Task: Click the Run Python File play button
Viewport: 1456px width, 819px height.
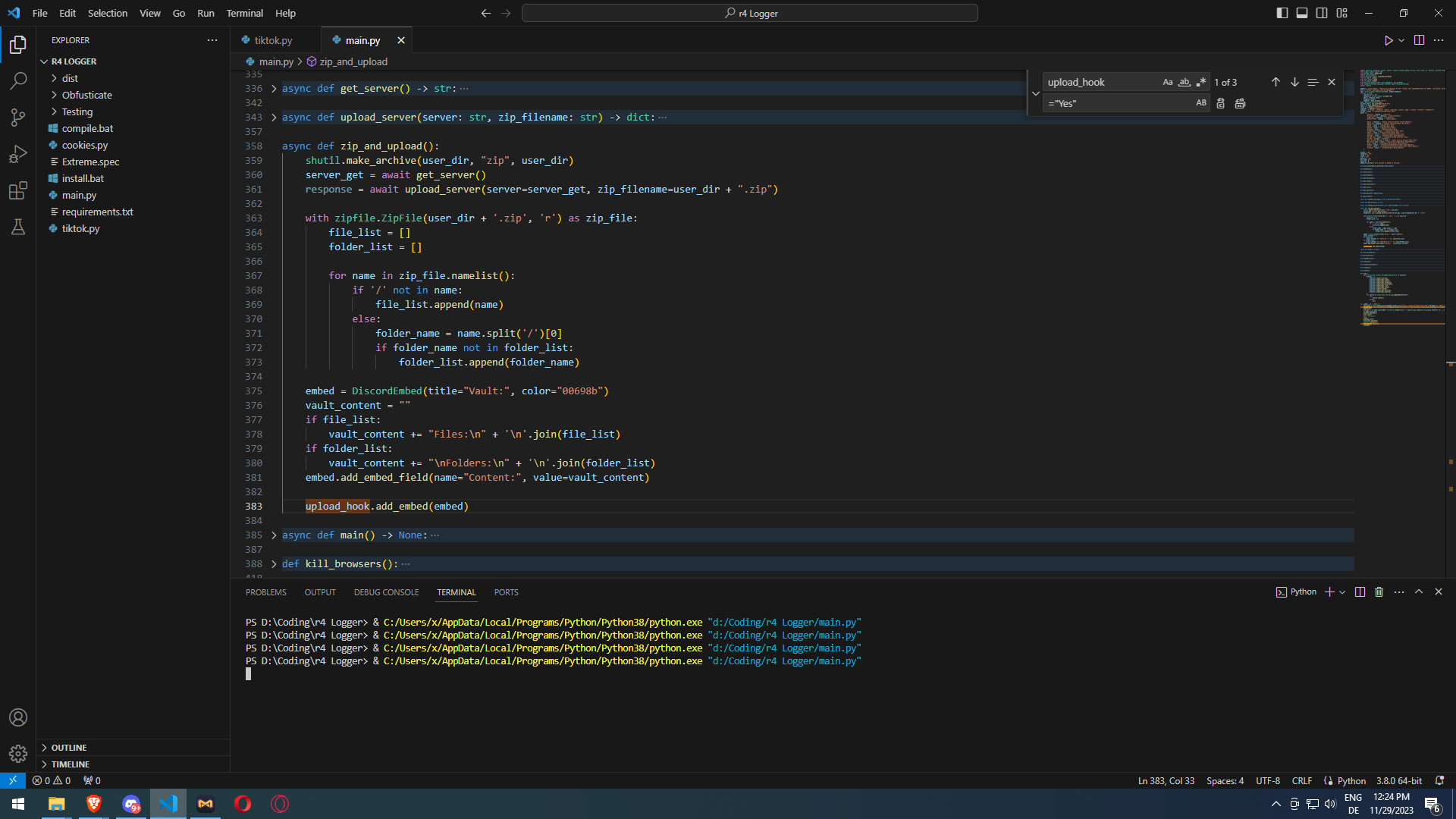Action: pos(1388,40)
